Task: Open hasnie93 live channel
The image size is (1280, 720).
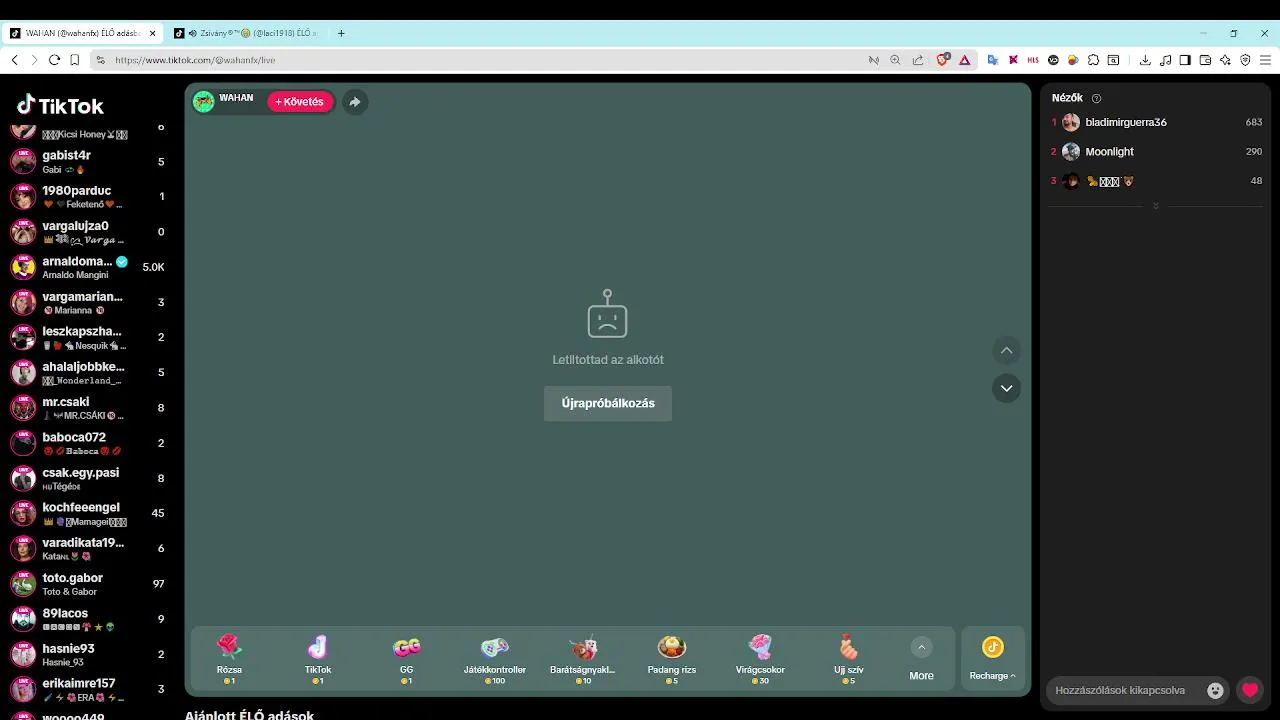Action: click(x=90, y=654)
